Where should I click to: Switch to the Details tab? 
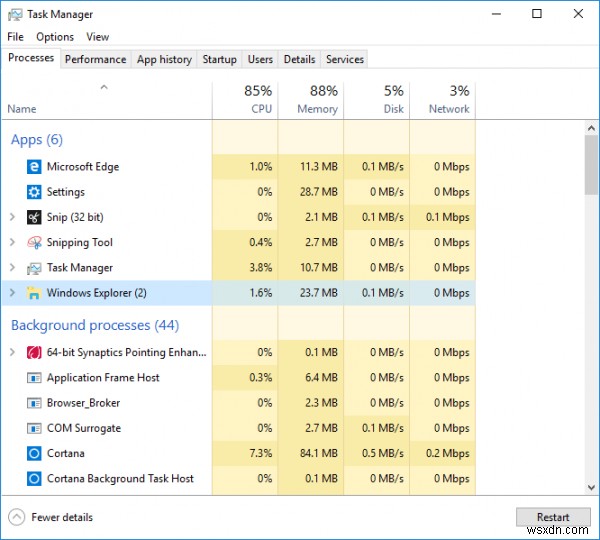coord(299,59)
